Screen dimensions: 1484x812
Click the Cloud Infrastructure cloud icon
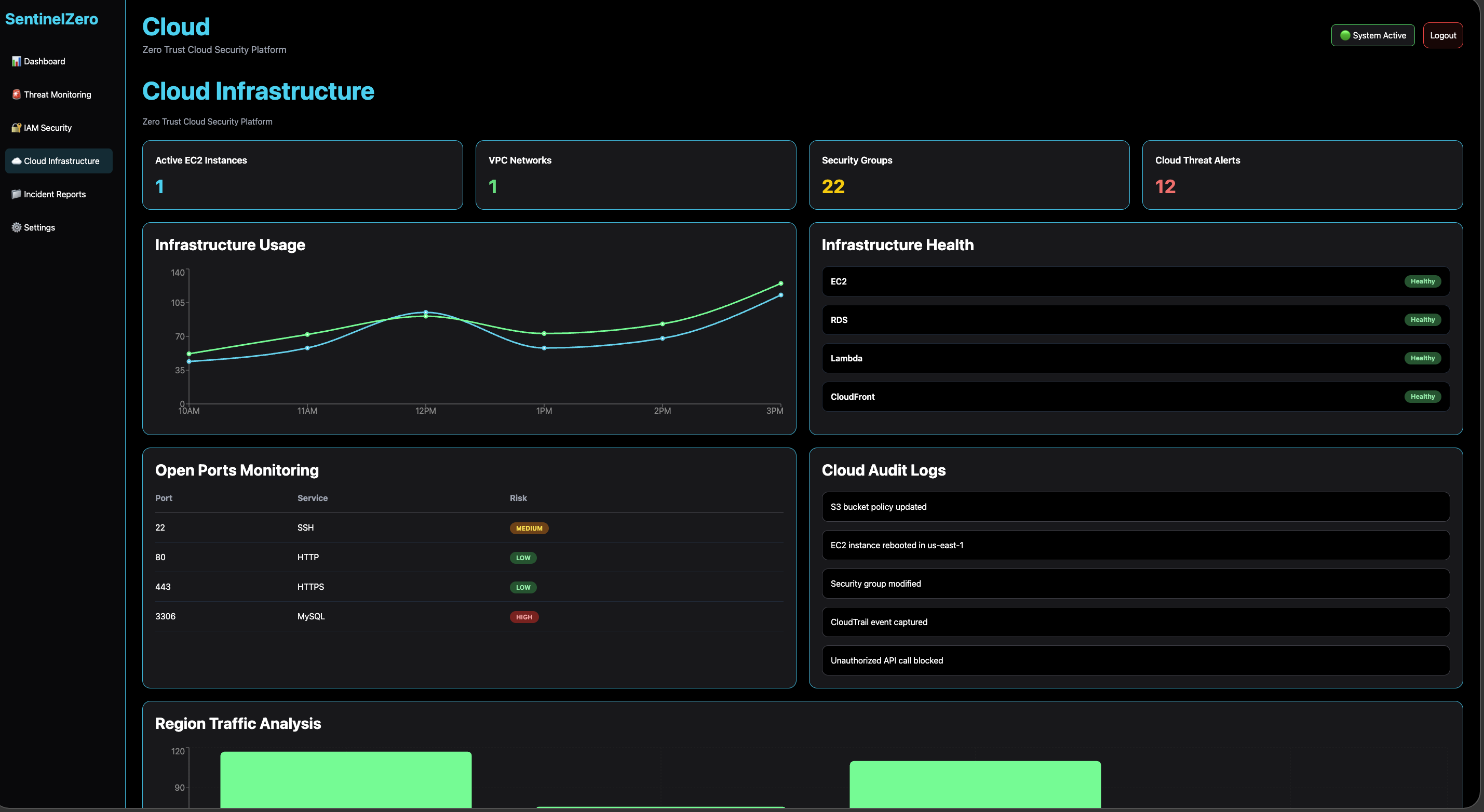pyautogui.click(x=16, y=161)
